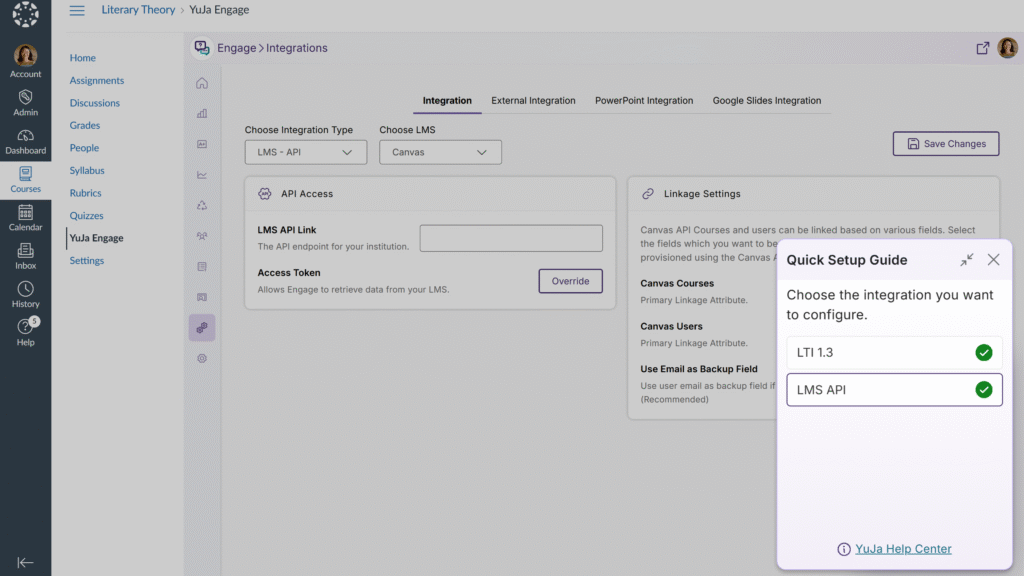Click the Override access token button
This screenshot has height=576, width=1024.
[570, 281]
